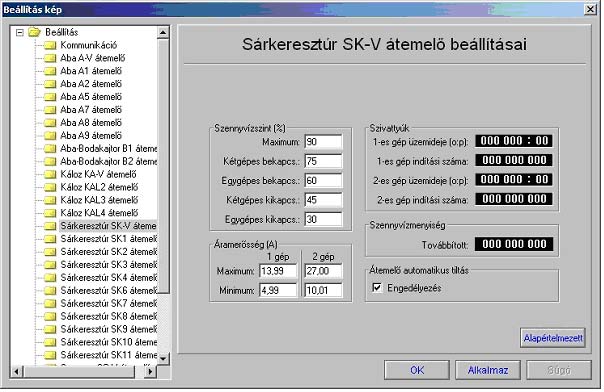Toggle the Engedélyezés checkbox

[377, 288]
